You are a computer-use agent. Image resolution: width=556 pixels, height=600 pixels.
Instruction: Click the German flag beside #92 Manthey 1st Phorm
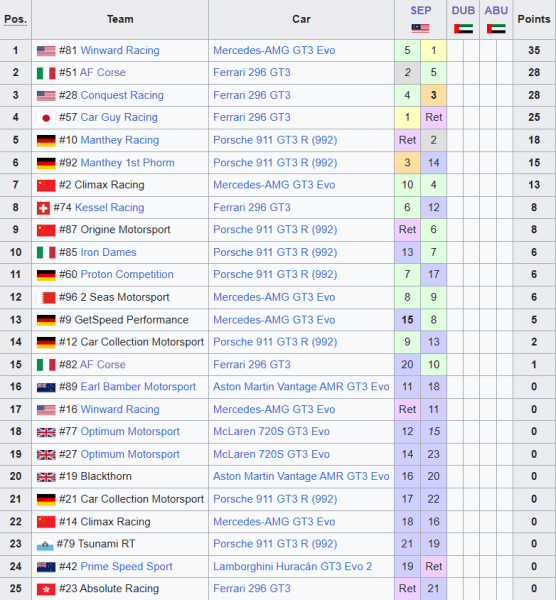[x=46, y=163]
